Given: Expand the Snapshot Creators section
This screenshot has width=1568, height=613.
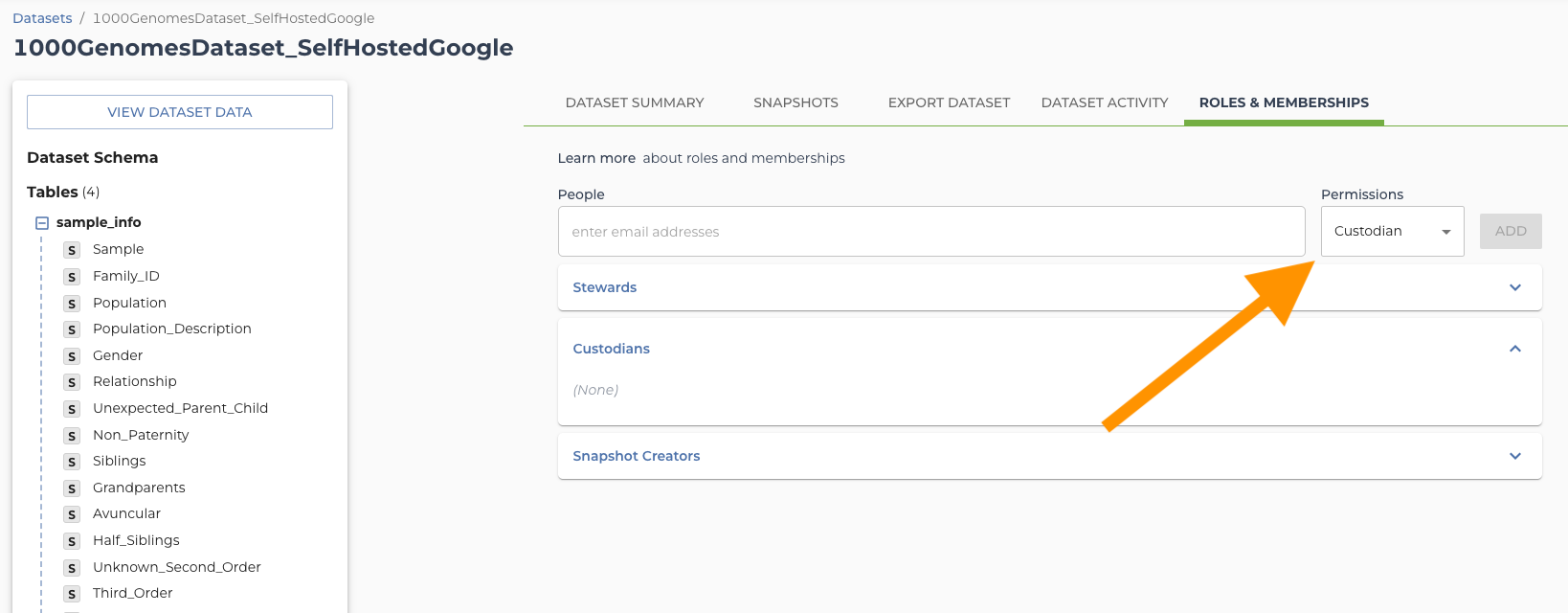Looking at the screenshot, I should click(1514, 456).
